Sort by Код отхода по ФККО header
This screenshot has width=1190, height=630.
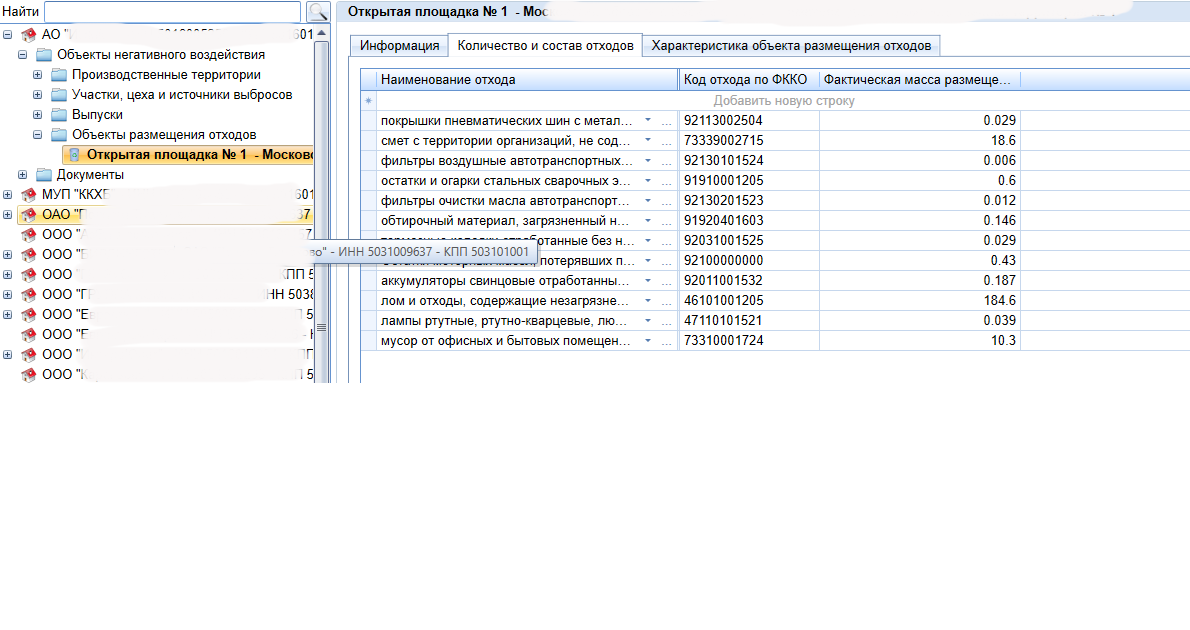[x=745, y=80]
